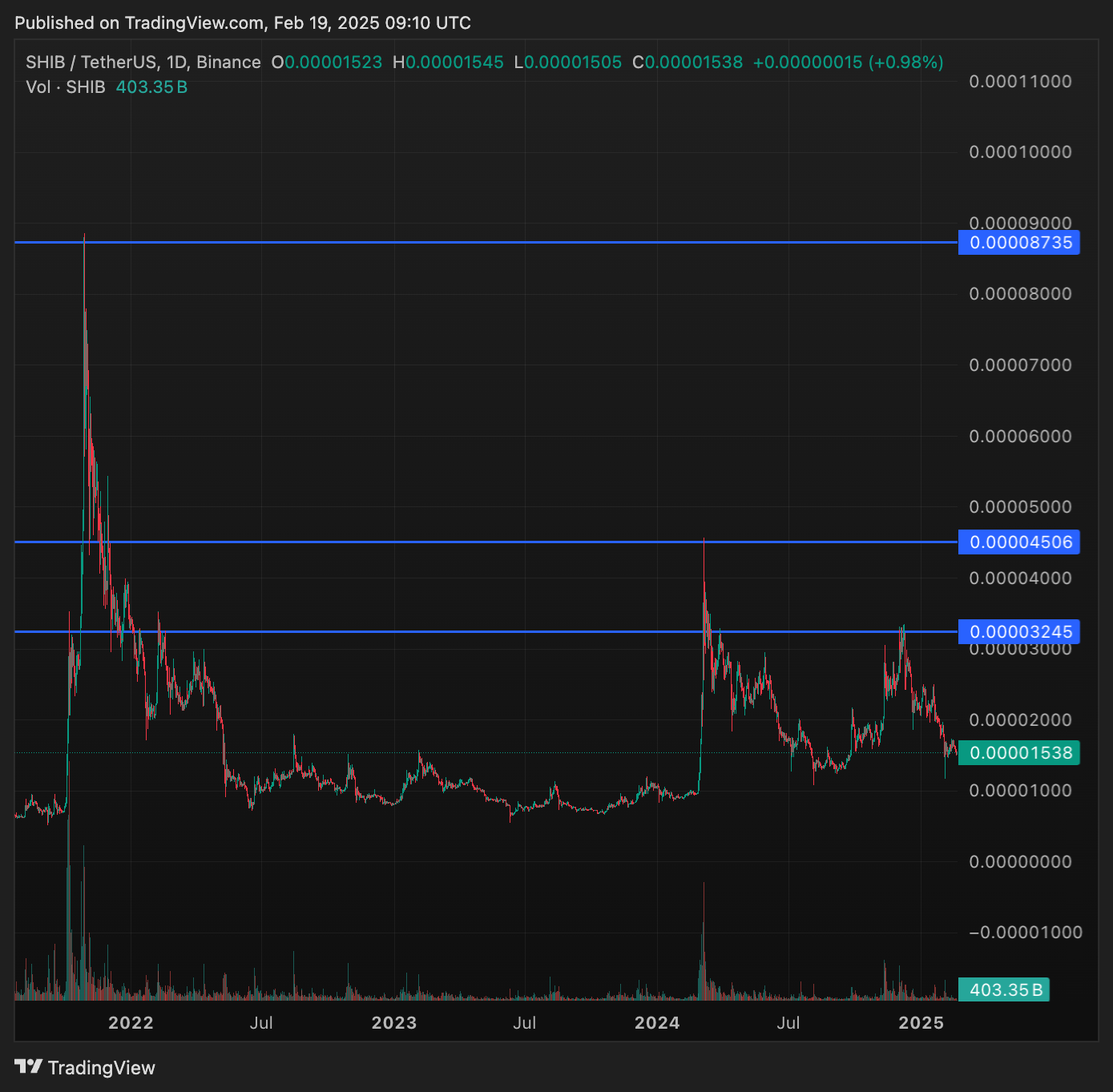Click the current price label 0.00001538
The image size is (1113, 1092).
1019,752
